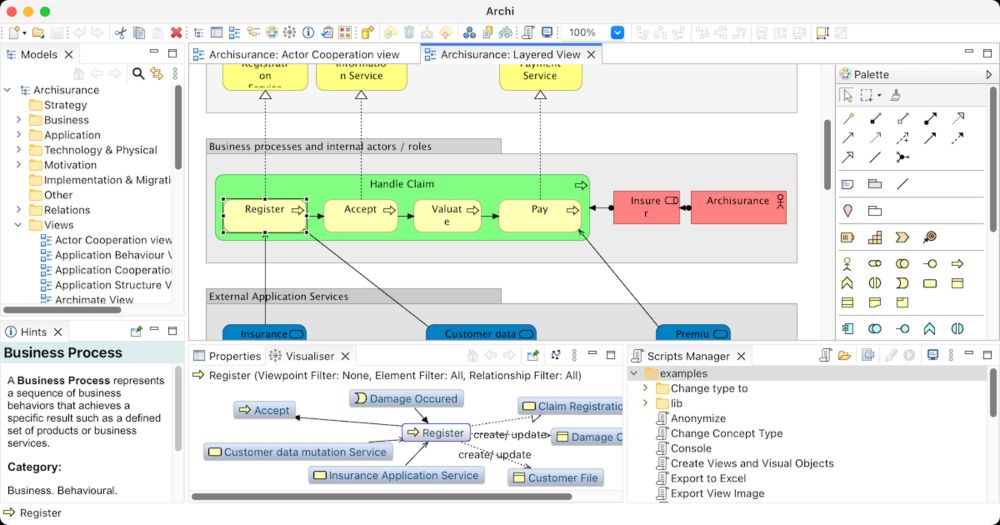Select the palette Marquee tool
This screenshot has height=525, width=1000.
point(866,96)
